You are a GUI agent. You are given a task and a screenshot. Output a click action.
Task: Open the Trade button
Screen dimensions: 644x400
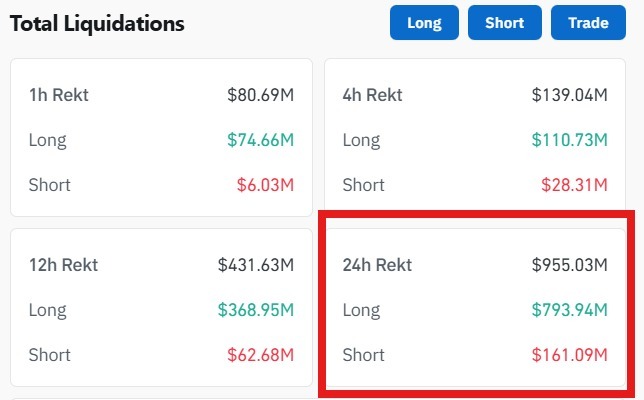click(588, 22)
